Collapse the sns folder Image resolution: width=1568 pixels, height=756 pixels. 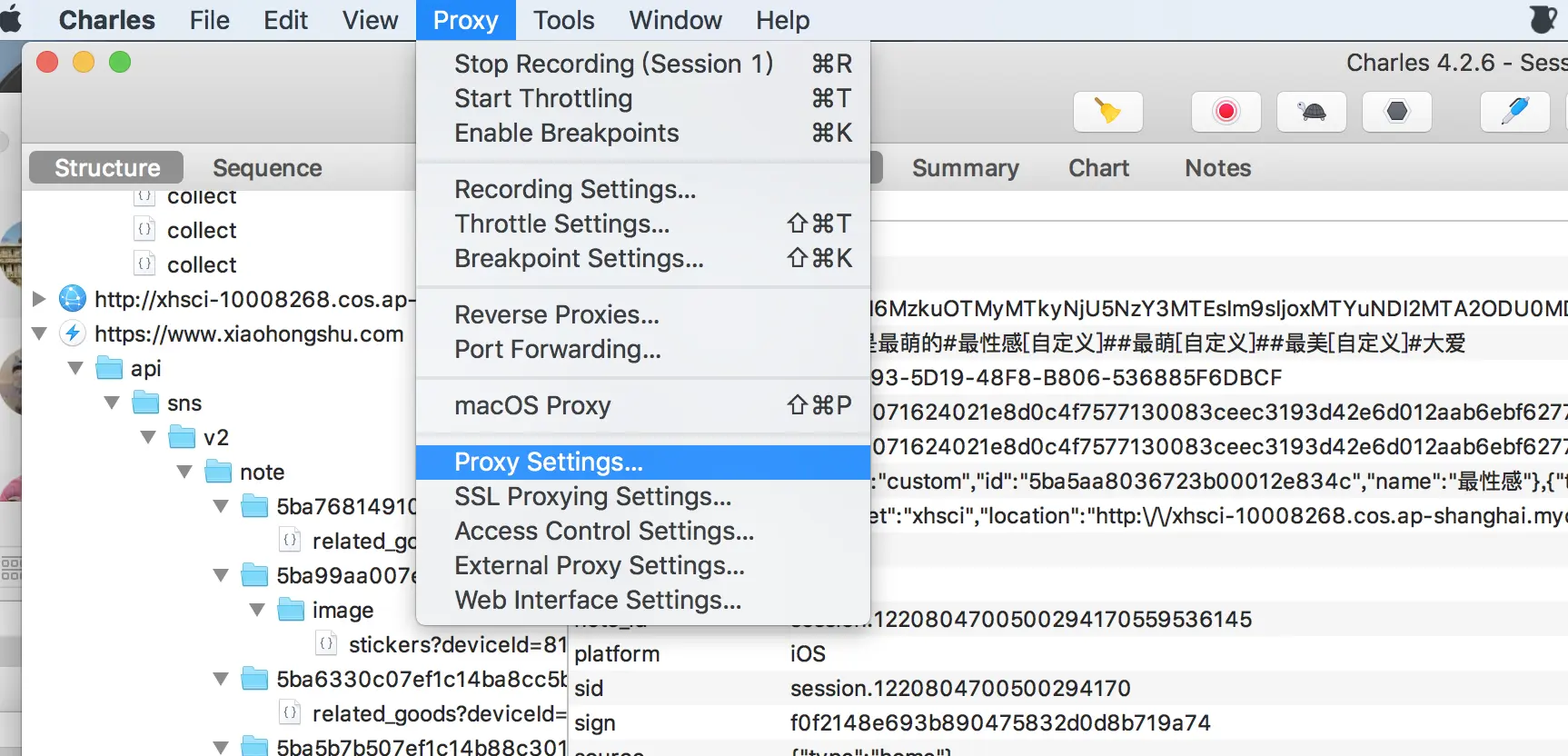(112, 403)
